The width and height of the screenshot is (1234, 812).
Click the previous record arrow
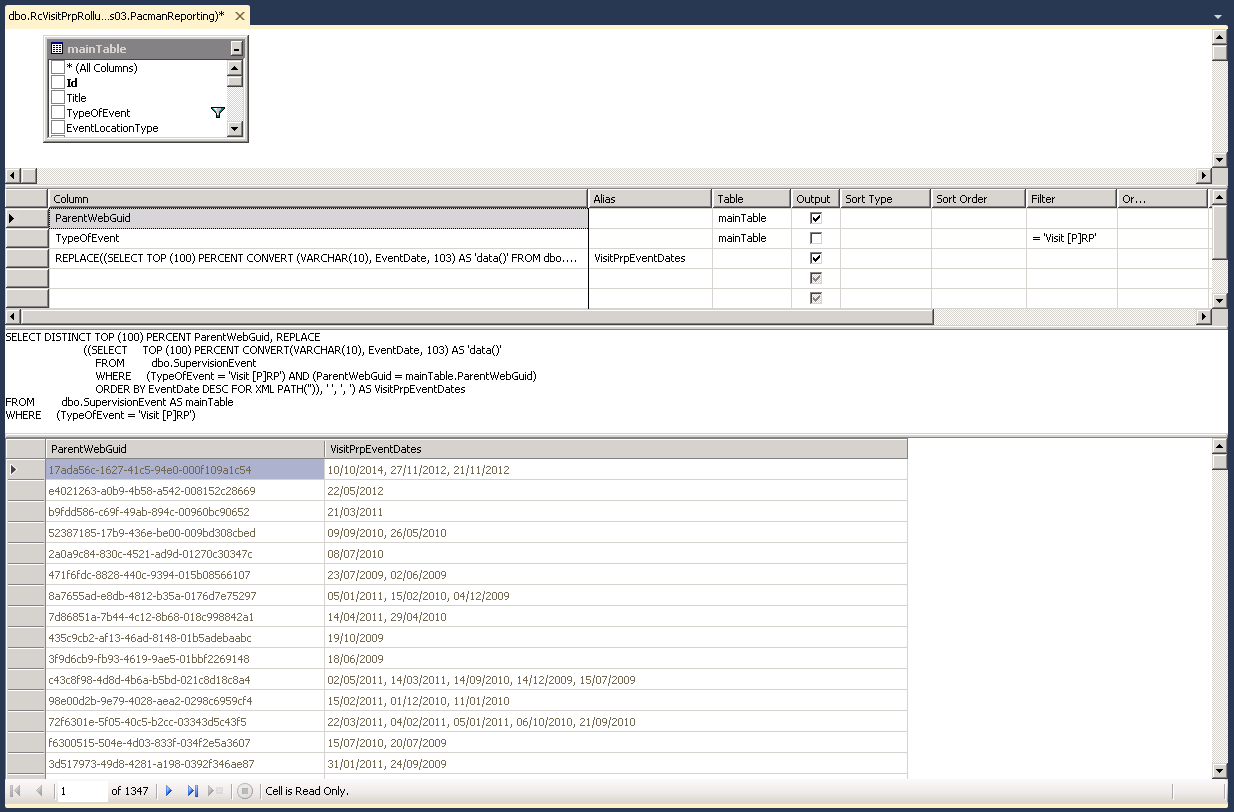pos(39,791)
